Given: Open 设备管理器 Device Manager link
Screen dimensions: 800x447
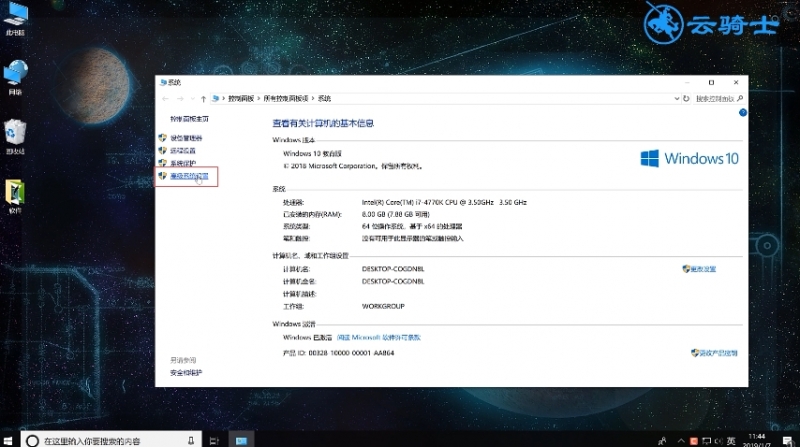Looking at the screenshot, I should point(186,138).
